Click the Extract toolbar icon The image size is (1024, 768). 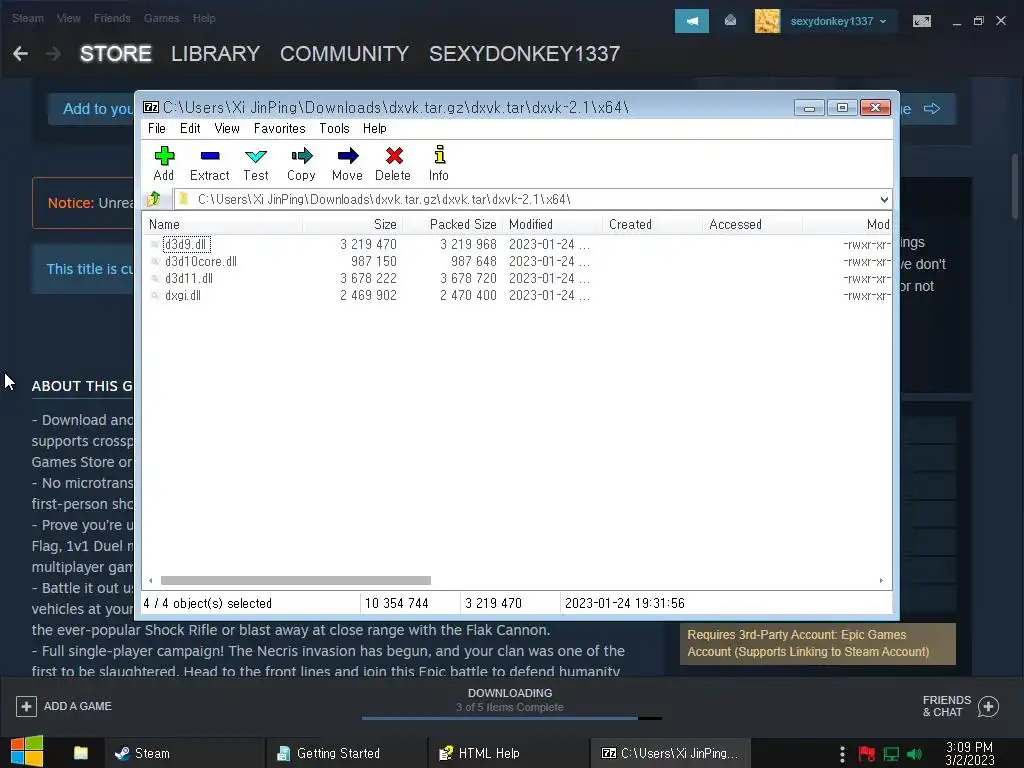point(210,156)
